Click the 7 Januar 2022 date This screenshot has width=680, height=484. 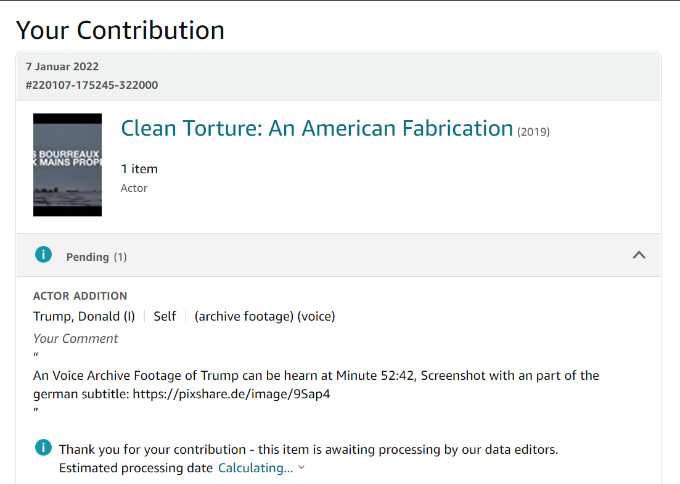[62, 66]
